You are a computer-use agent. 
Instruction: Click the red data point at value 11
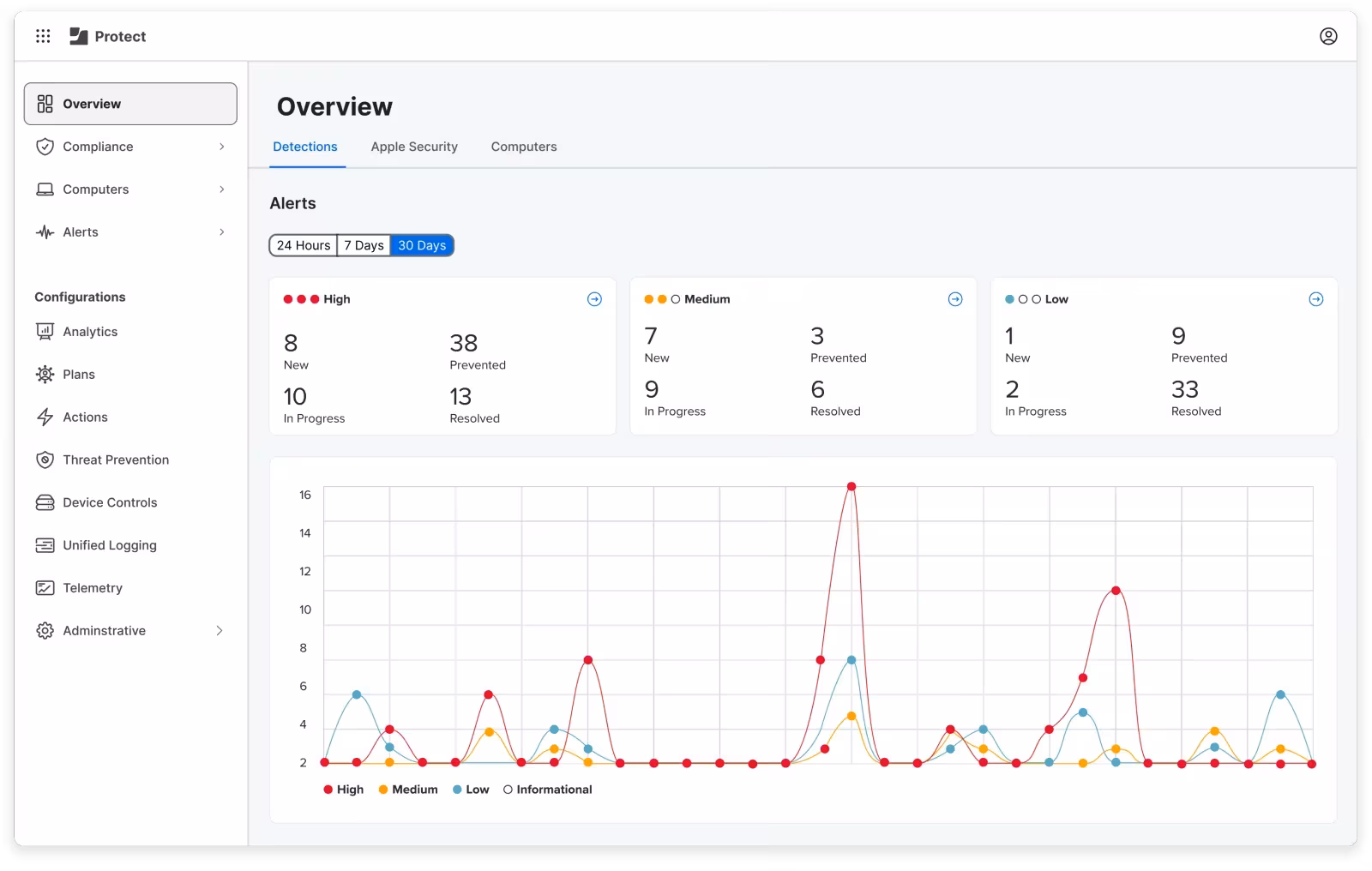click(x=1116, y=591)
